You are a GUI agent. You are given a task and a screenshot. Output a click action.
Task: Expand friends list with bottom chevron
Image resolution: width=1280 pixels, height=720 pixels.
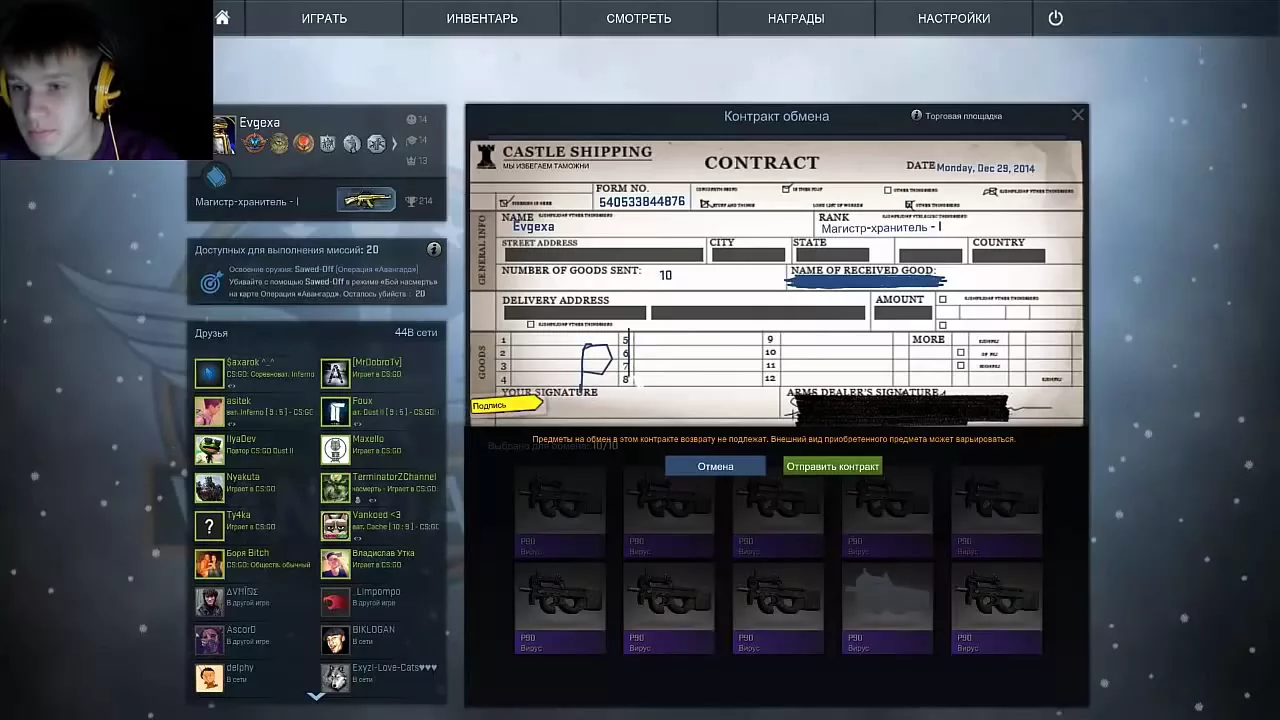(315, 696)
